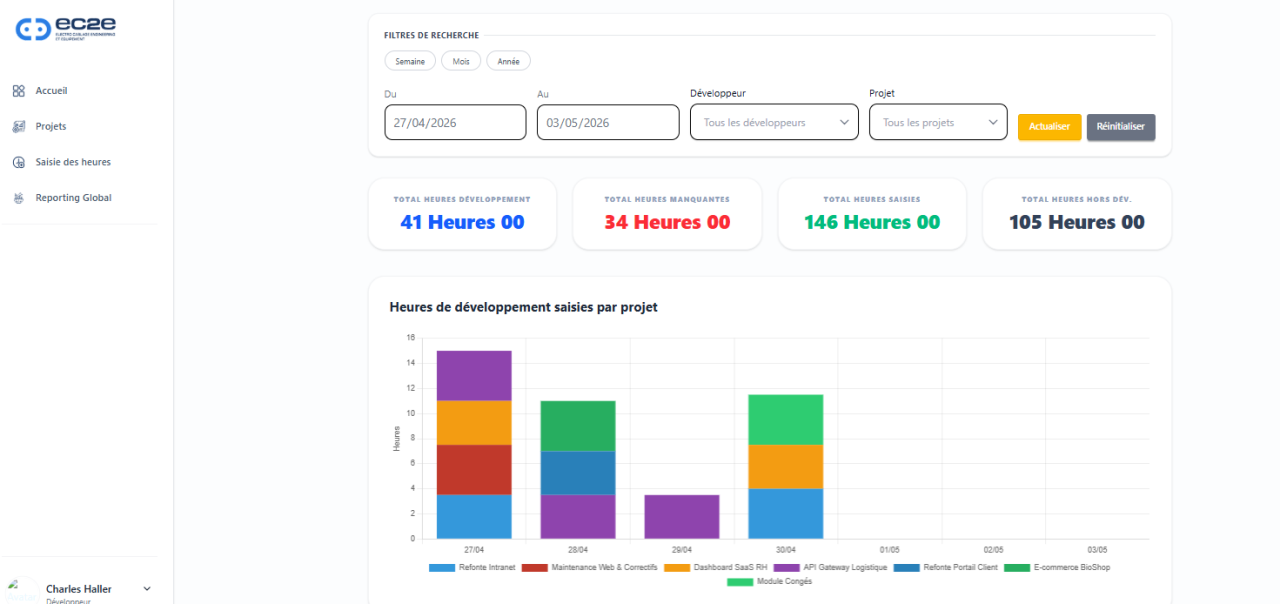1280x604 pixels.
Task: Expand Charles Haller user menu chevron
Action: pyautogui.click(x=147, y=589)
